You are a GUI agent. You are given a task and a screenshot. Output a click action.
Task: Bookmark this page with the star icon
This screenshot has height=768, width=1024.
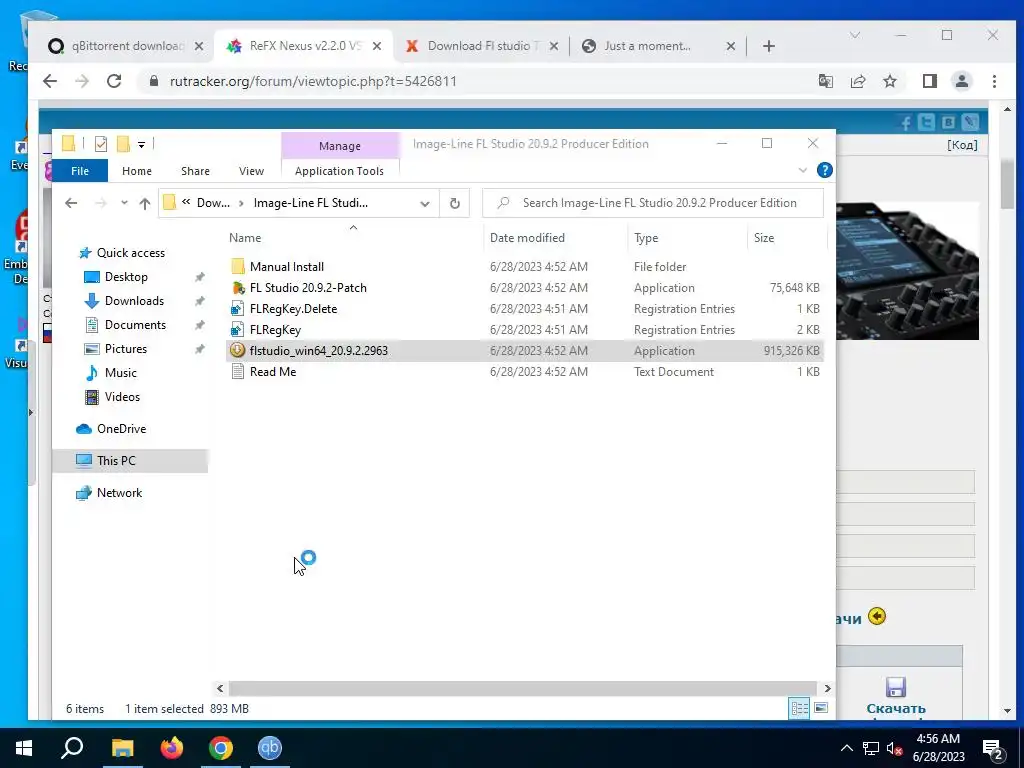(x=889, y=81)
